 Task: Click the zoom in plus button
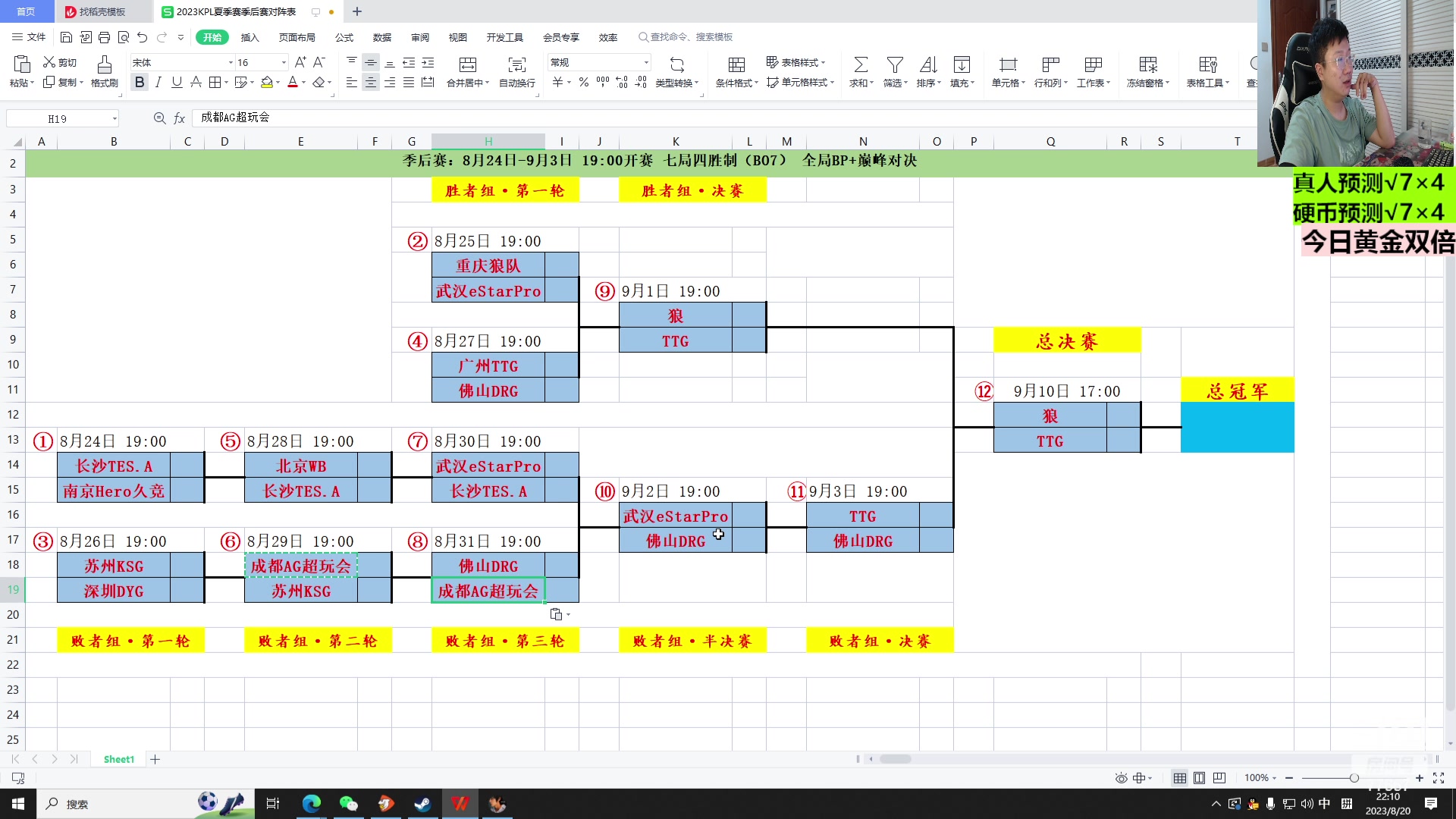[x=1420, y=778]
